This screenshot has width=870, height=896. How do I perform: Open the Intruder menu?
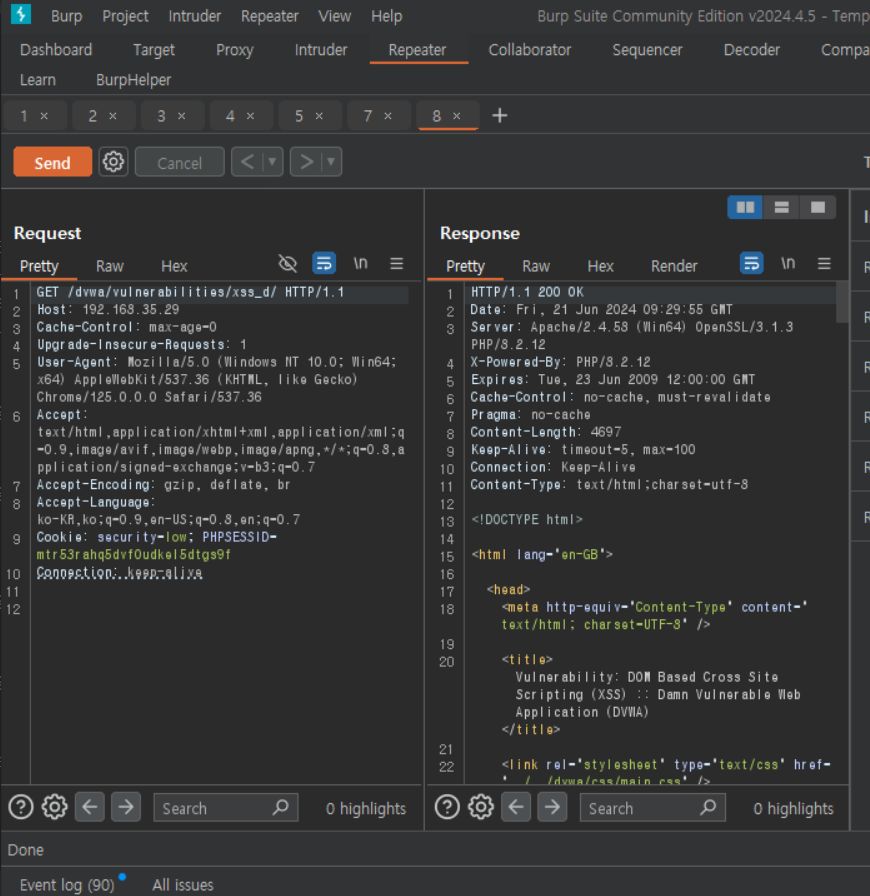pyautogui.click(x=194, y=16)
